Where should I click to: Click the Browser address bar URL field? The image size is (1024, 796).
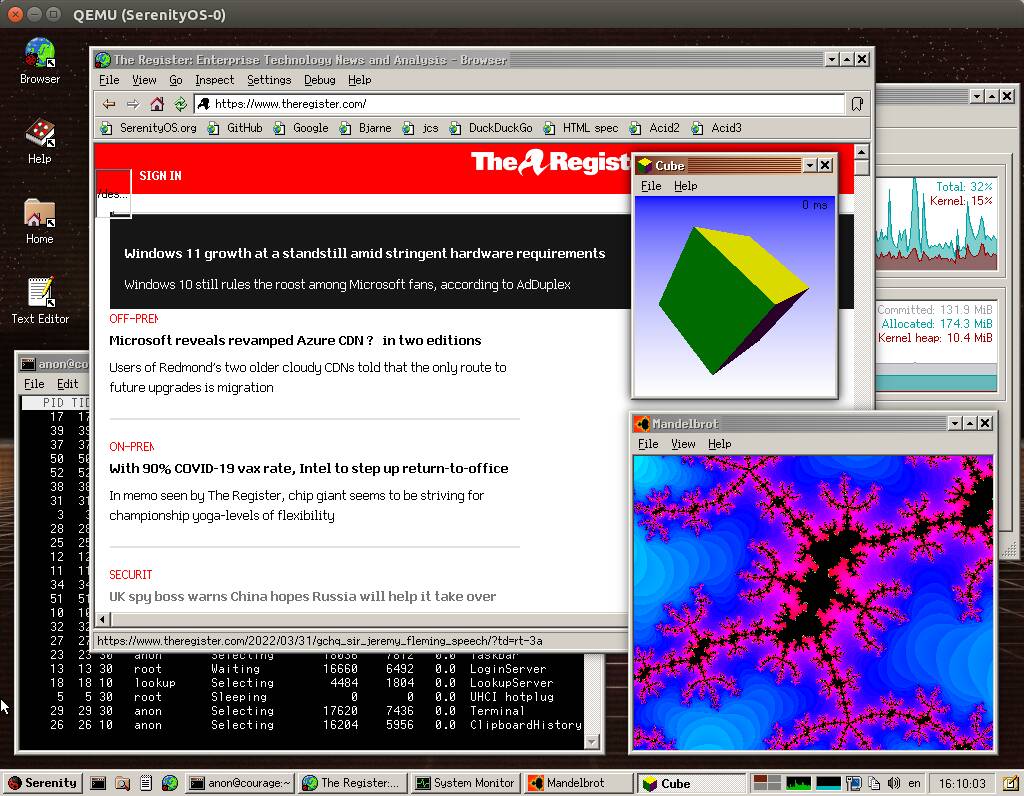(519, 104)
